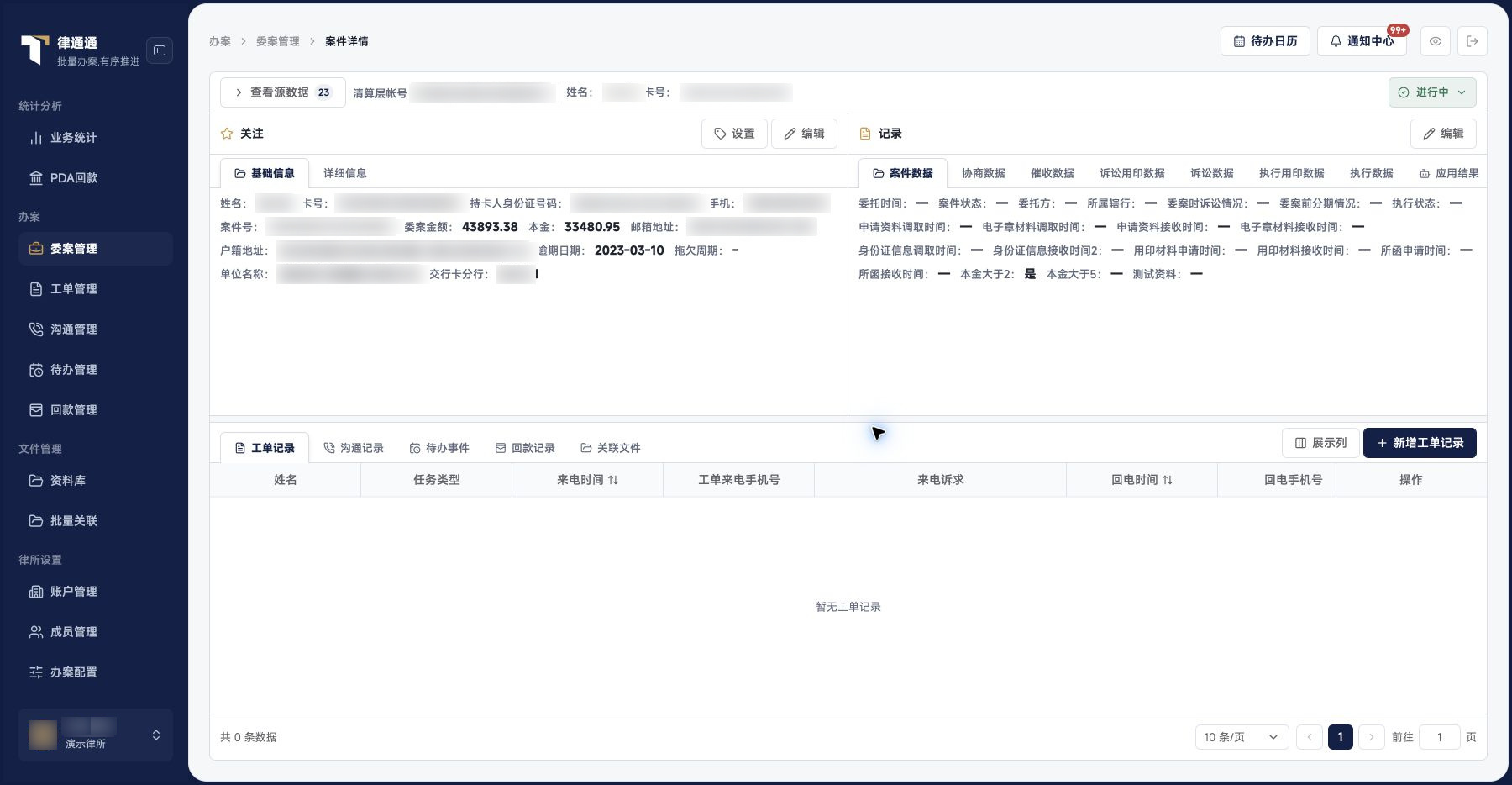The image size is (1512, 785).
Task: Click 编辑 button in the 关注 panel
Action: coord(804,134)
